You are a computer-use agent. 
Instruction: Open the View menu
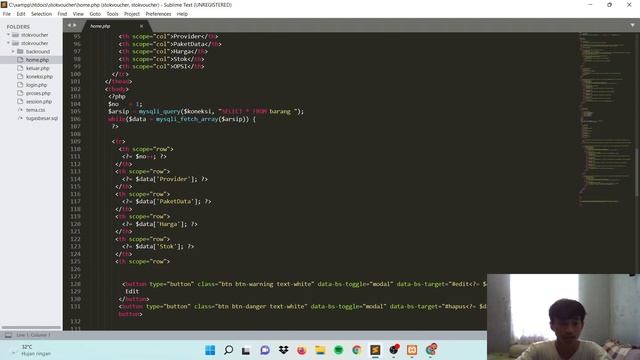[x=78, y=14]
